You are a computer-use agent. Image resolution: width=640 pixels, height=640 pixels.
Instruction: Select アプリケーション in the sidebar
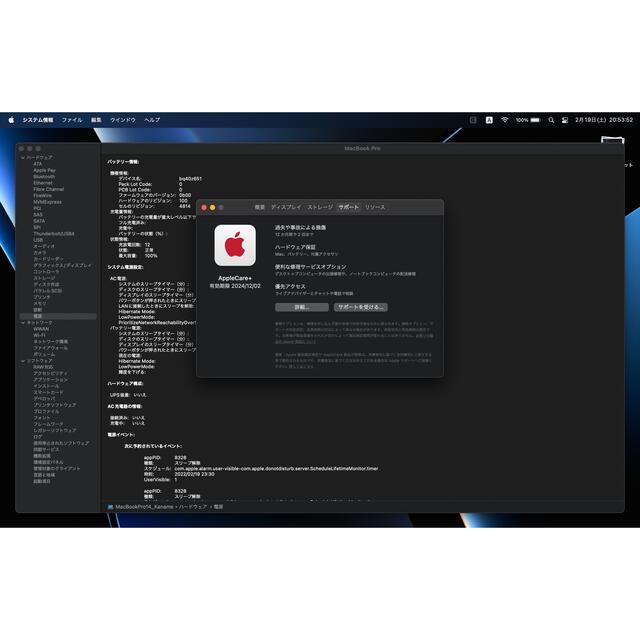(x=50, y=380)
